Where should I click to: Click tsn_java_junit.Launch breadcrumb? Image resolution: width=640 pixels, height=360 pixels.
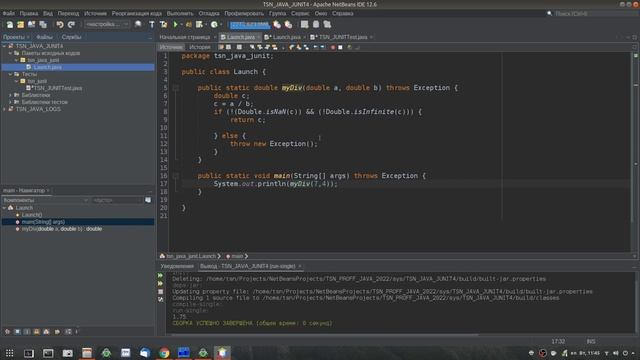[x=190, y=256]
